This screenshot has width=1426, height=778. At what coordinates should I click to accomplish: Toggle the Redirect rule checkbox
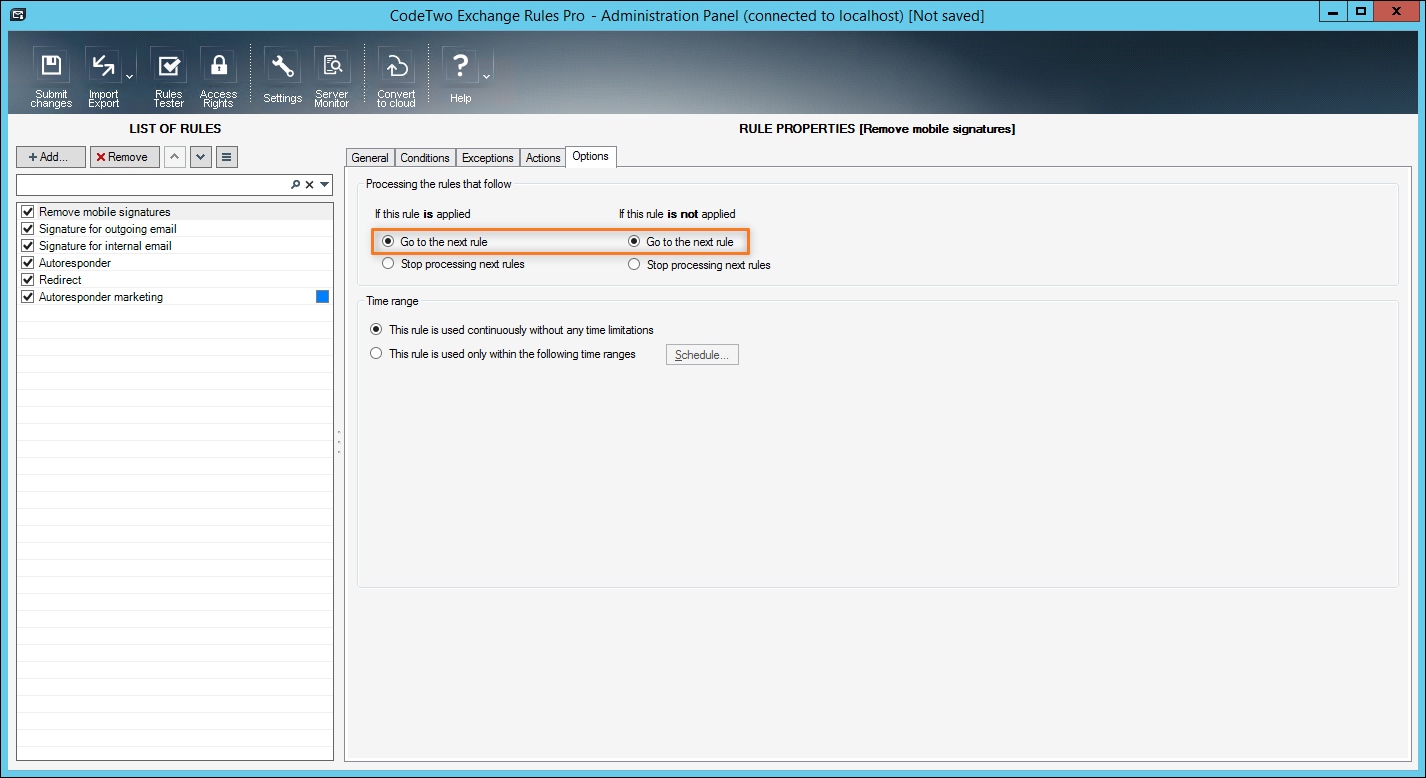tap(28, 280)
